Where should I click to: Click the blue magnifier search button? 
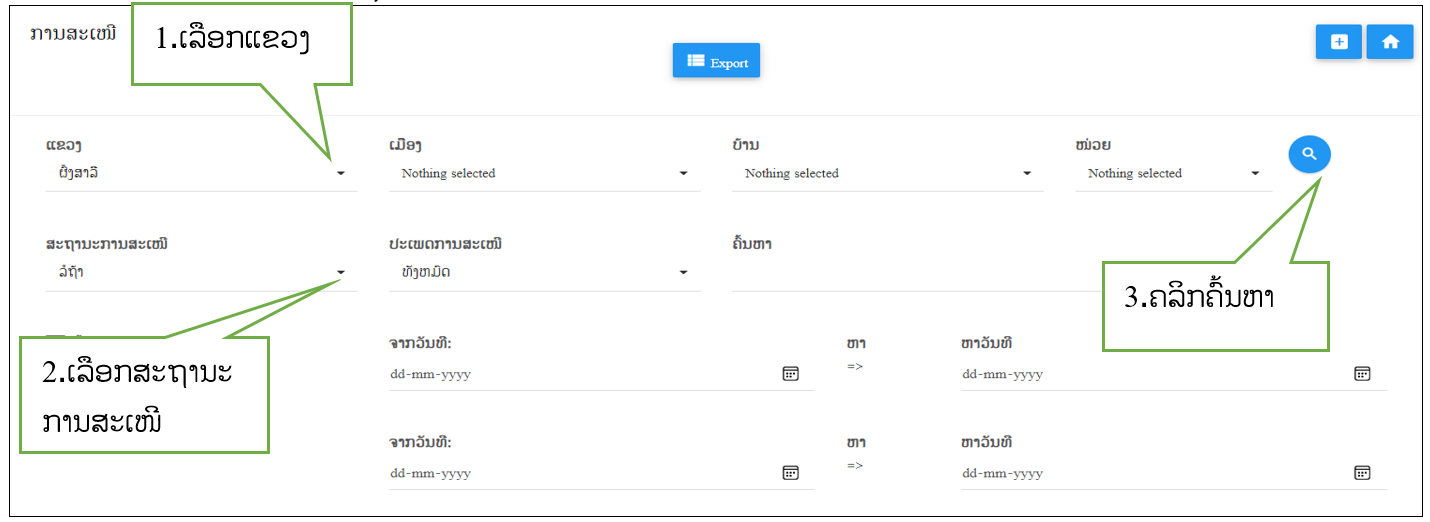click(1309, 154)
